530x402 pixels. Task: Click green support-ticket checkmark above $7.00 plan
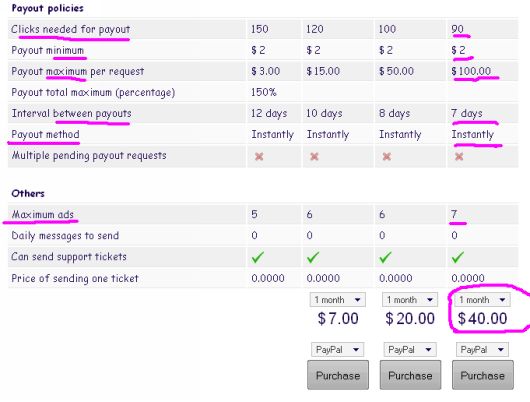[313, 257]
